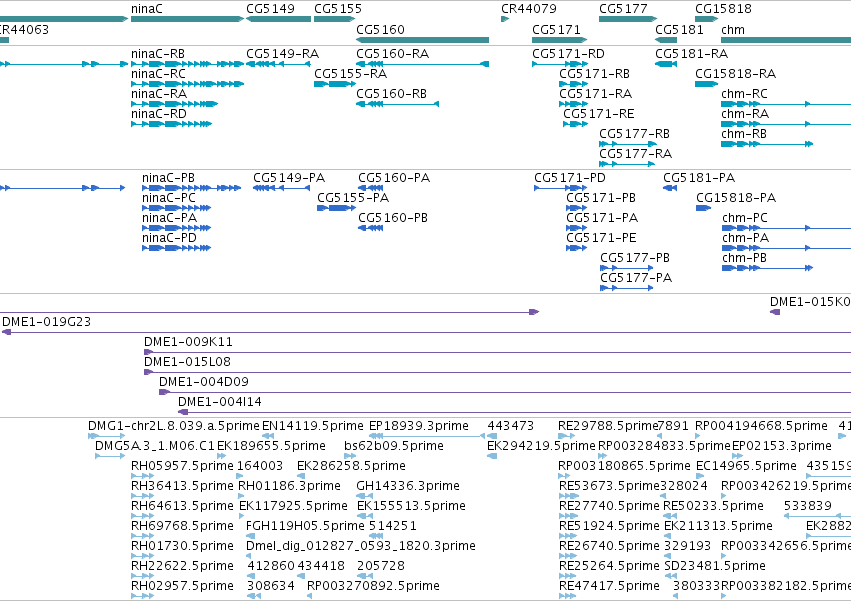Click the RE29788.5prime EST label
851x601 pixels.
[x=608, y=426]
